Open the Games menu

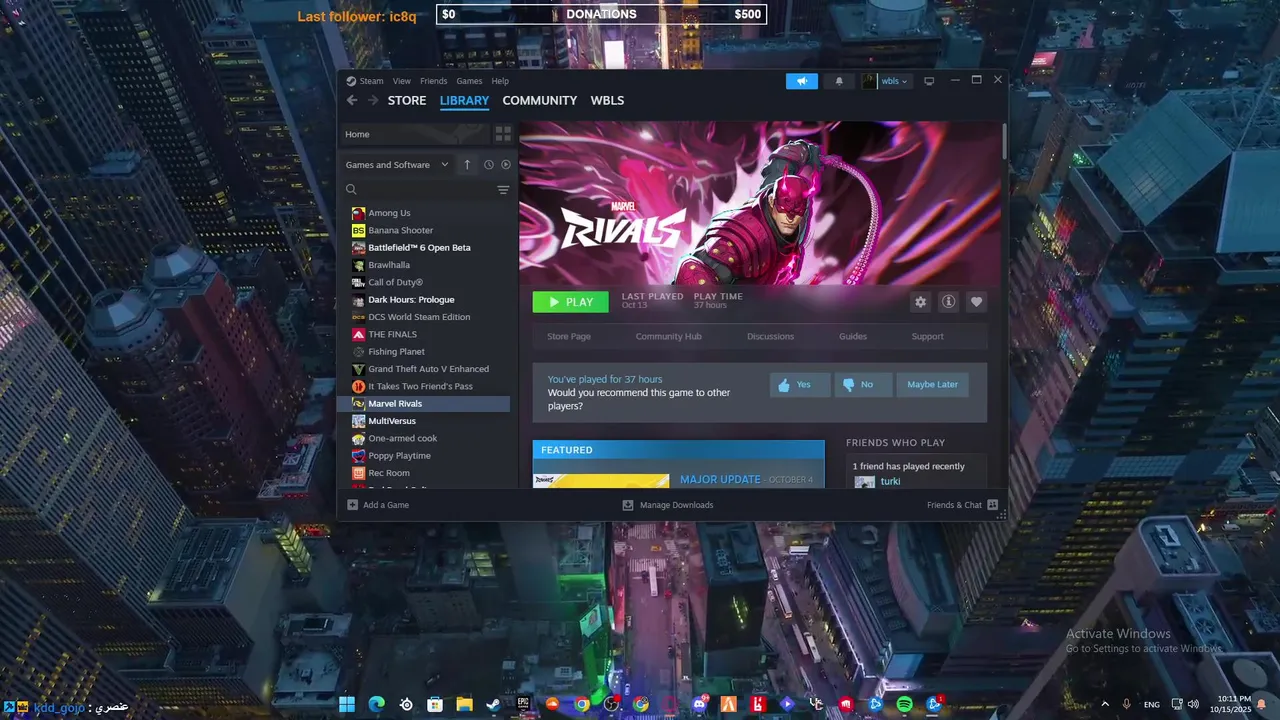click(469, 81)
